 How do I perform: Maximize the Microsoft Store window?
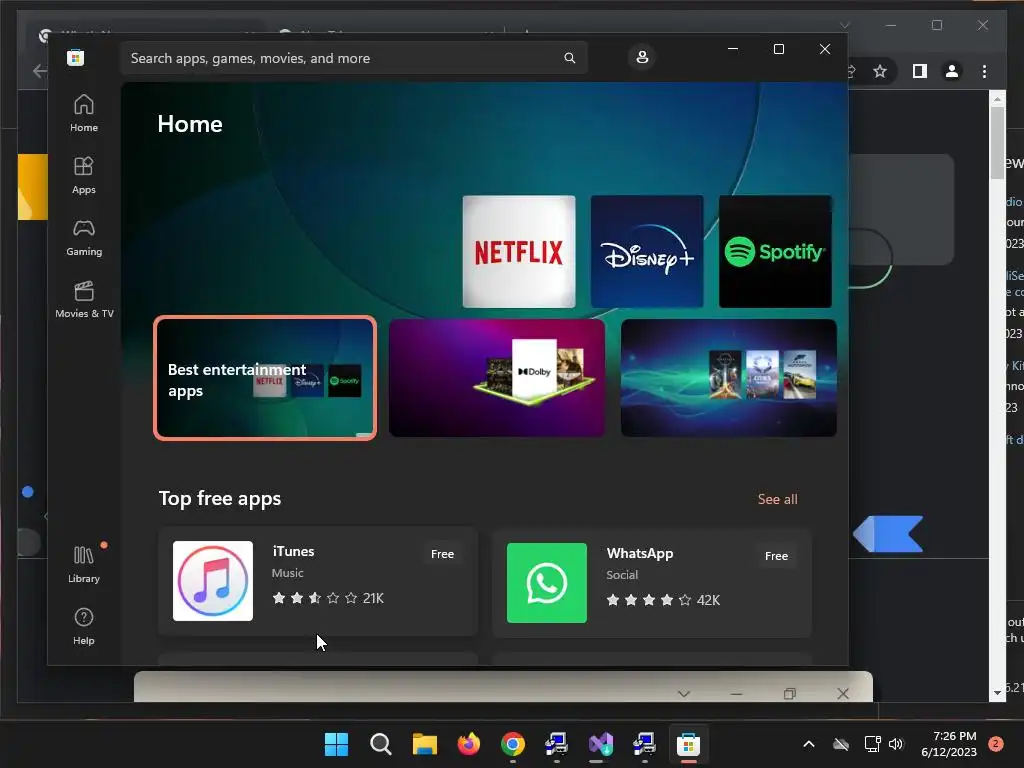point(778,49)
